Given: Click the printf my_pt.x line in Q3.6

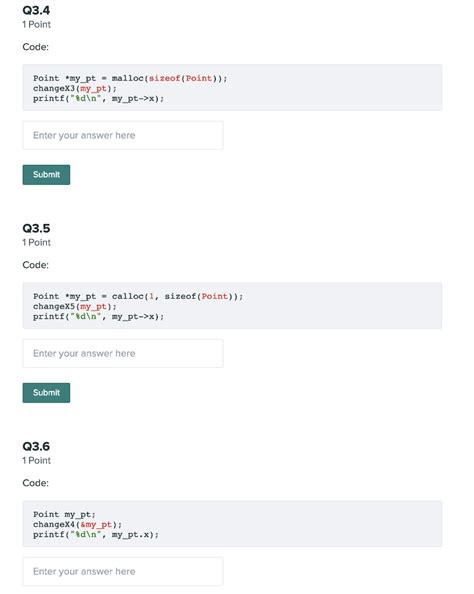Looking at the screenshot, I should coord(96,535).
